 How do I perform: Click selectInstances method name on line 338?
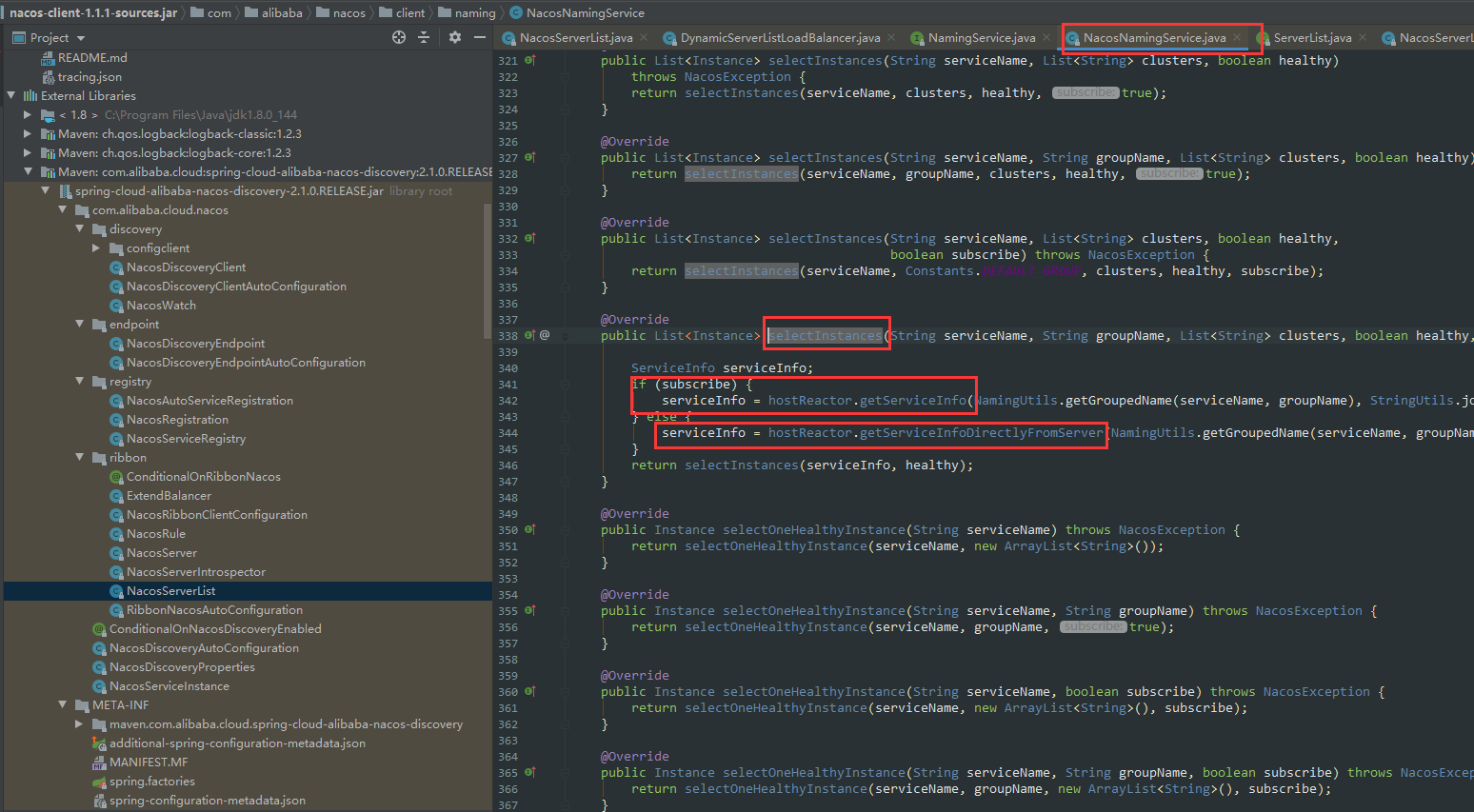826,335
